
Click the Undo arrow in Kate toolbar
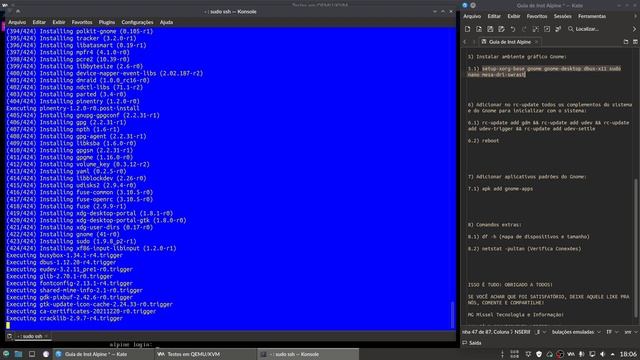coord(513,29)
